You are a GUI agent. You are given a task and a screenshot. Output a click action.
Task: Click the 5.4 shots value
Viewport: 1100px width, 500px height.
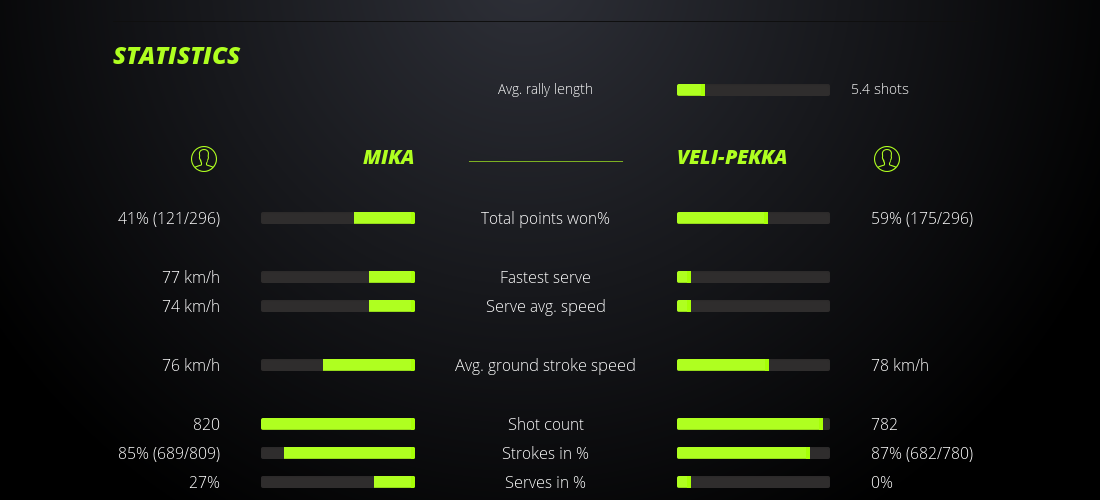880,89
